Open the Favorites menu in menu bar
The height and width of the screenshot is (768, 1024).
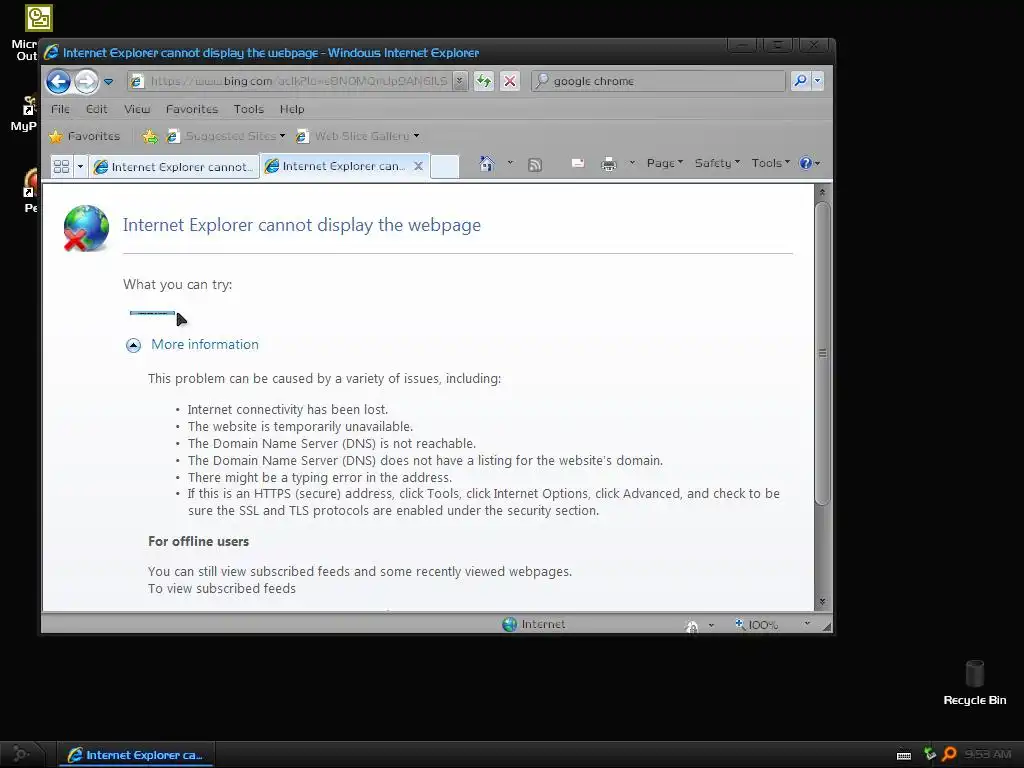tap(192, 109)
